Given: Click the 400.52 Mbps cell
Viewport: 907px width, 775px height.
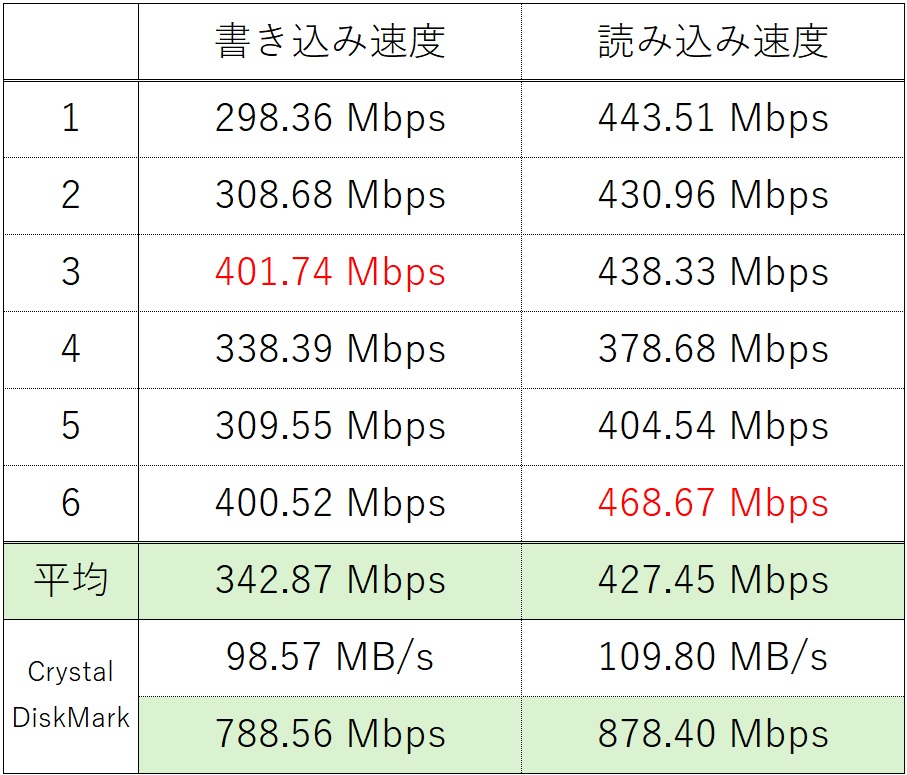Looking at the screenshot, I should click(x=330, y=503).
